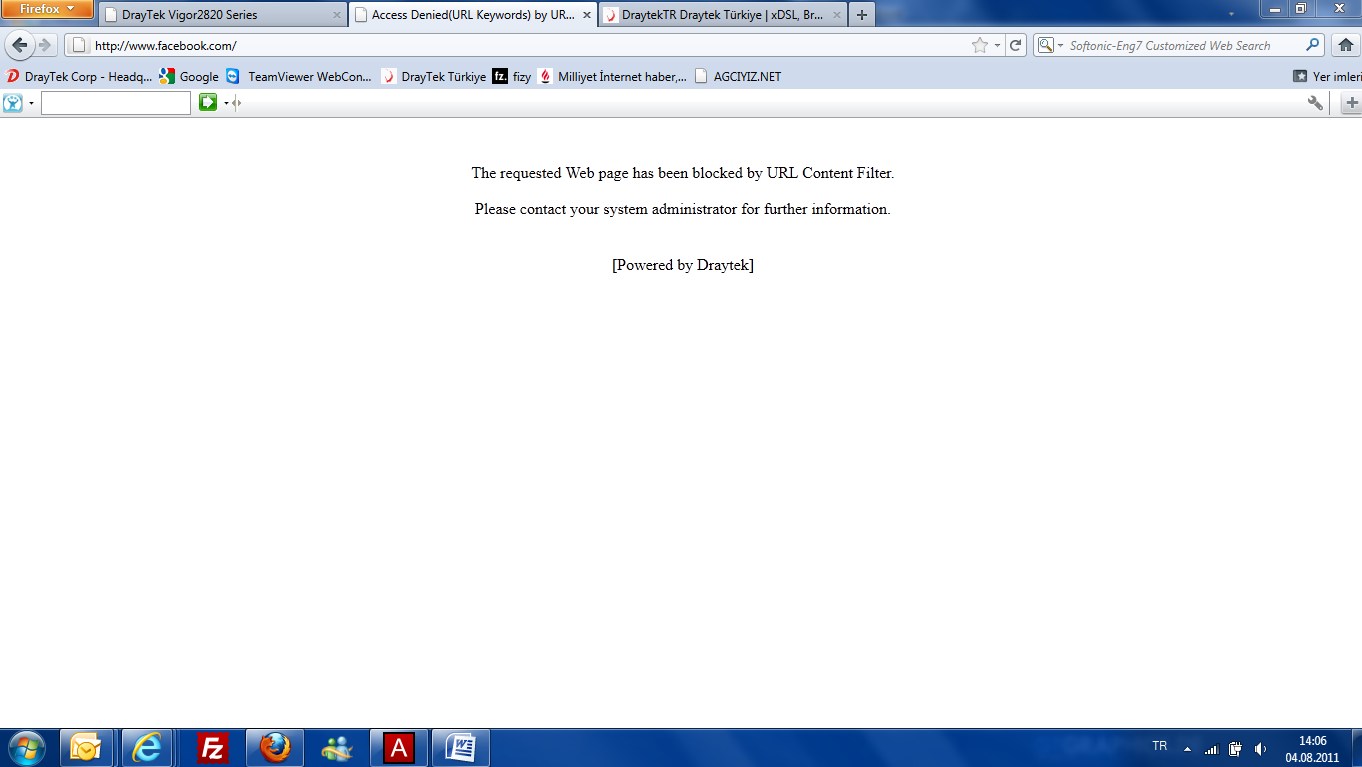The width and height of the screenshot is (1362, 767).
Task: Open a new tab with the plus button
Action: (x=861, y=15)
